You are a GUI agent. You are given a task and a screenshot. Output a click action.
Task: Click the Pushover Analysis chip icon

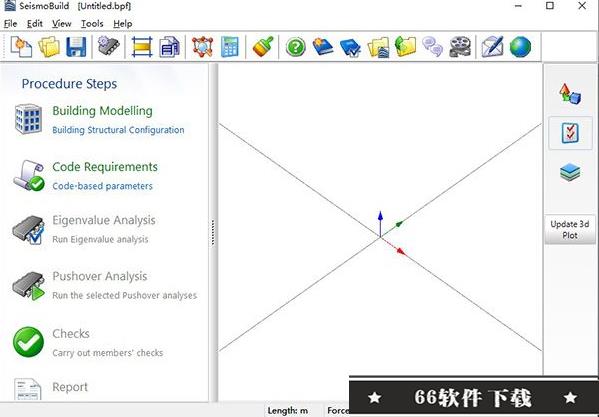pos(28,286)
